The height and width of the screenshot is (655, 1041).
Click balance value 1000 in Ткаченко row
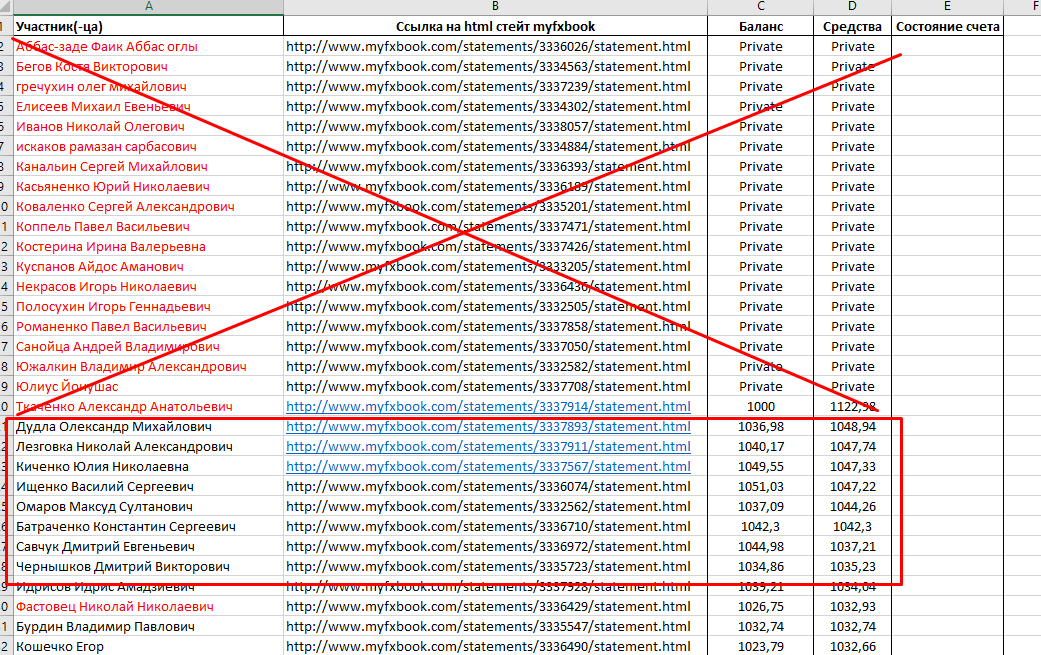[760, 406]
